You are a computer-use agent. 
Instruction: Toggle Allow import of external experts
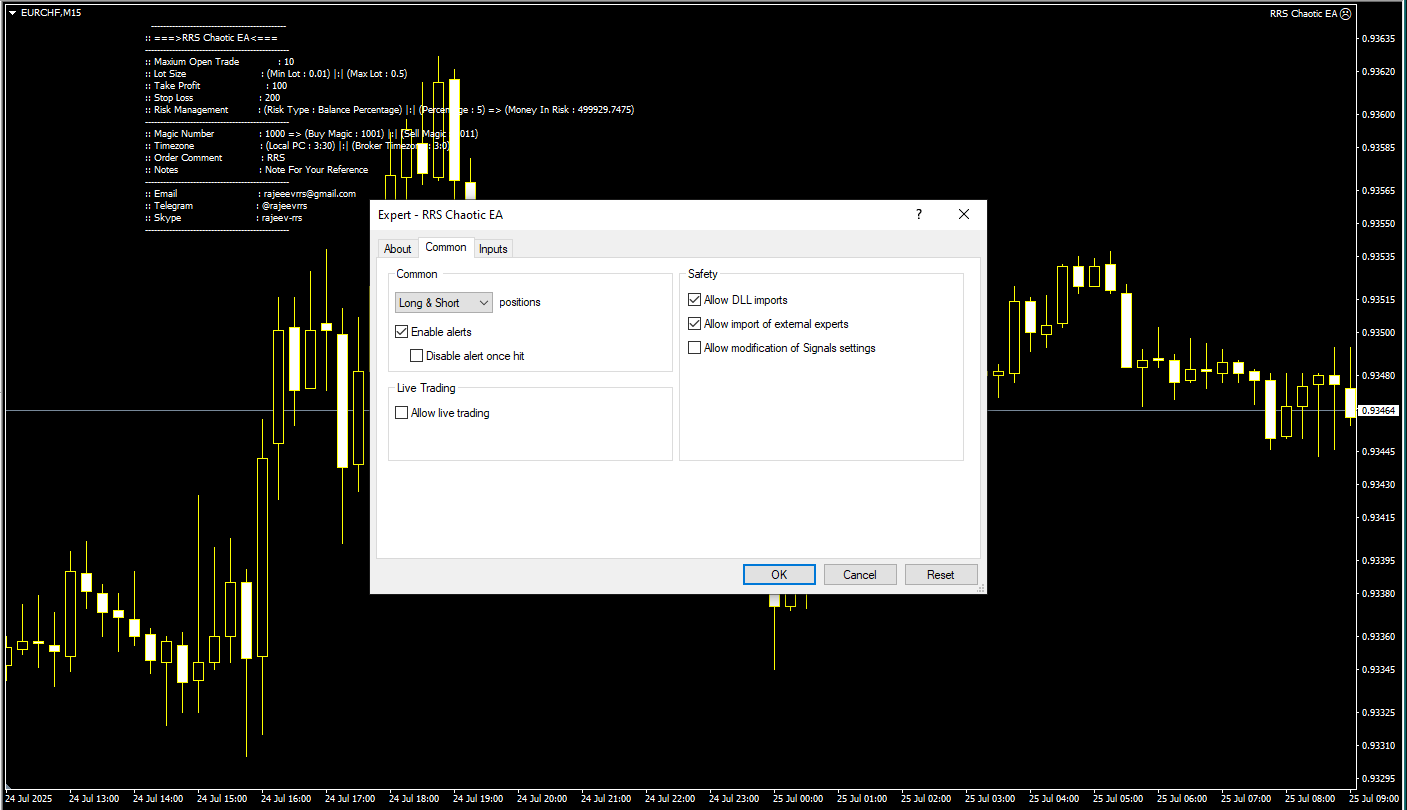pos(695,324)
